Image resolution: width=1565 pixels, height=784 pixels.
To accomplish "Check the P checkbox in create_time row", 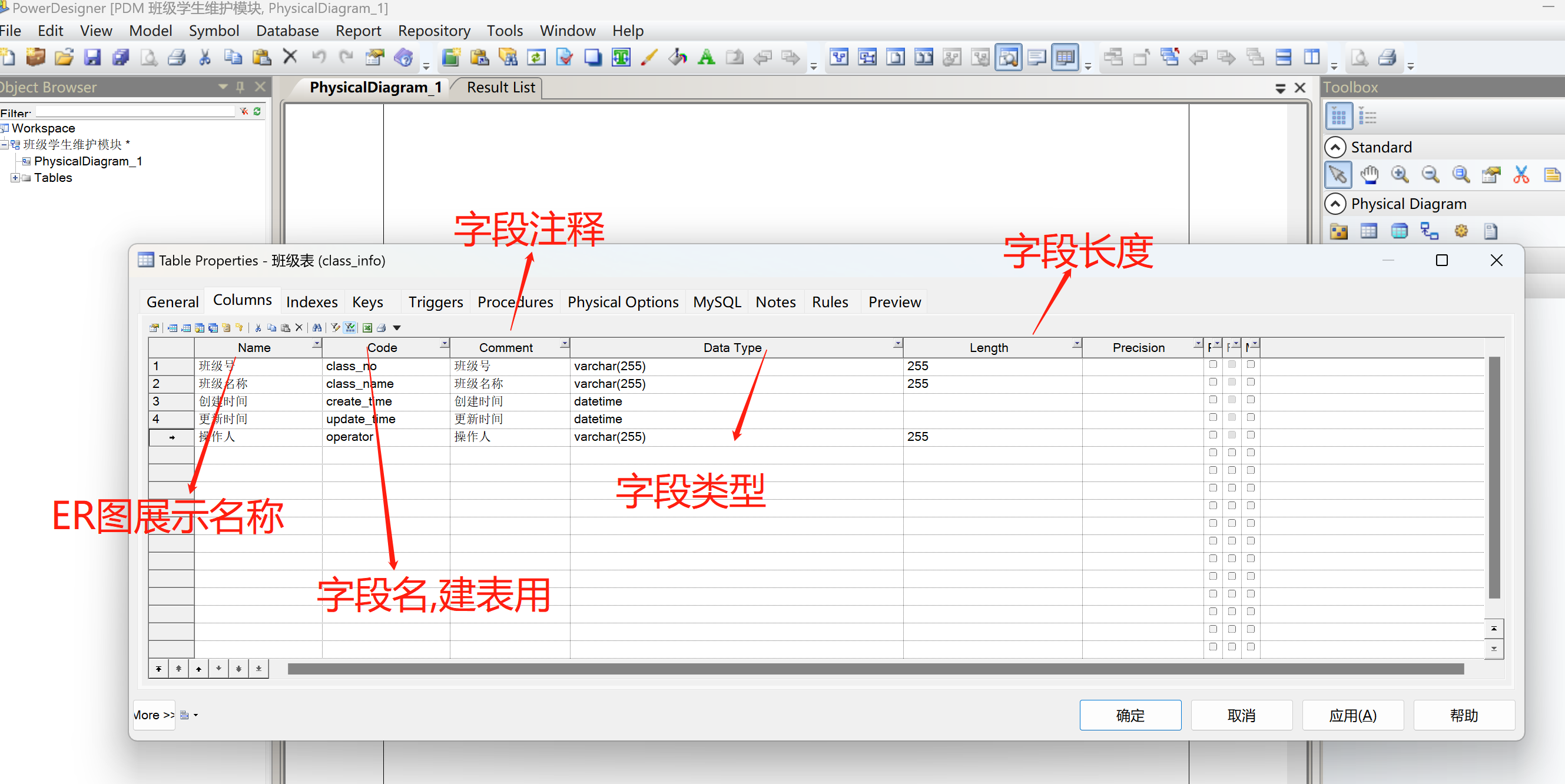I will (1213, 400).
